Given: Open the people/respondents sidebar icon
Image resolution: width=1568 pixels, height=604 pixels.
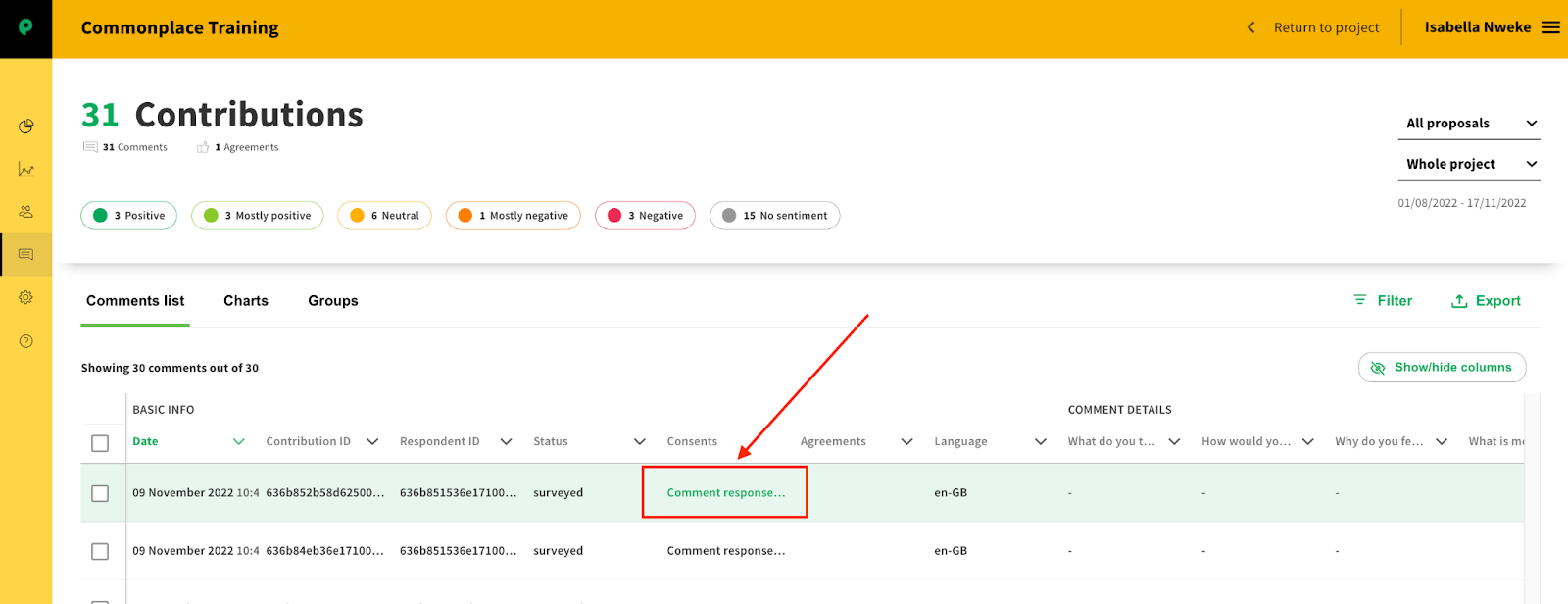Looking at the screenshot, I should pos(25,212).
